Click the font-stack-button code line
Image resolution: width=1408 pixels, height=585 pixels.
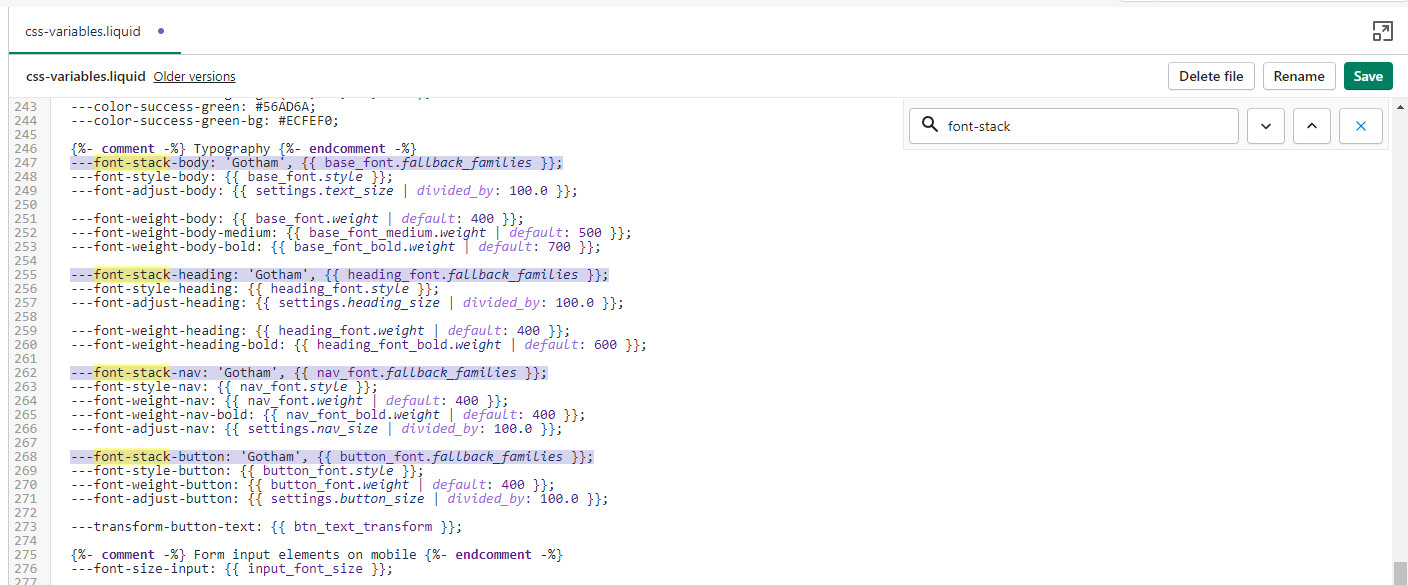pyautogui.click(x=331, y=457)
